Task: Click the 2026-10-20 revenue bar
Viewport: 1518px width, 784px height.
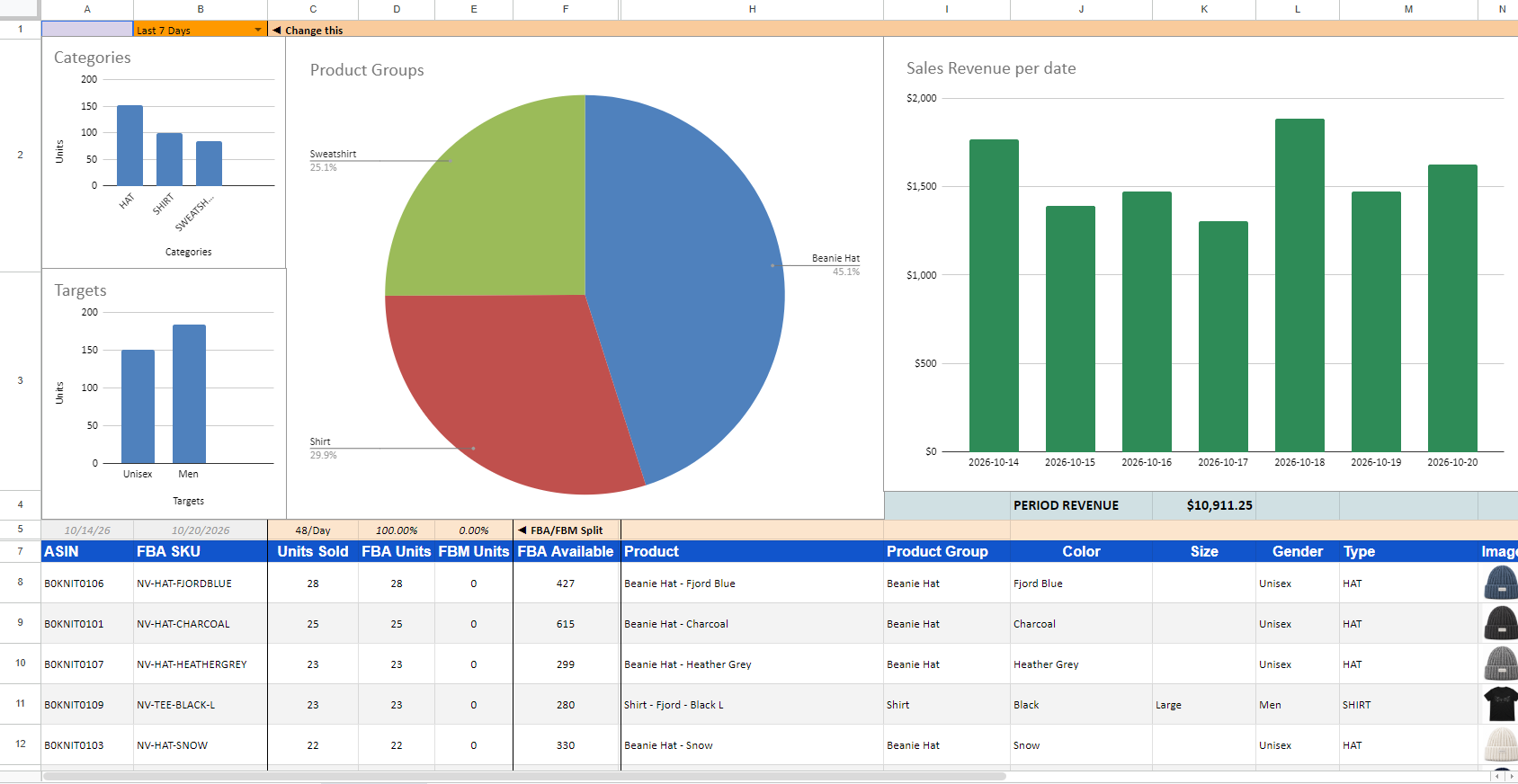Action: pyautogui.click(x=1452, y=307)
